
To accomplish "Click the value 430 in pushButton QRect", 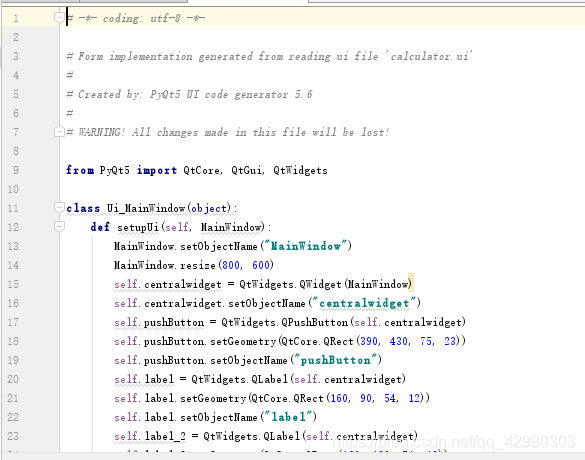I will [x=398, y=341].
